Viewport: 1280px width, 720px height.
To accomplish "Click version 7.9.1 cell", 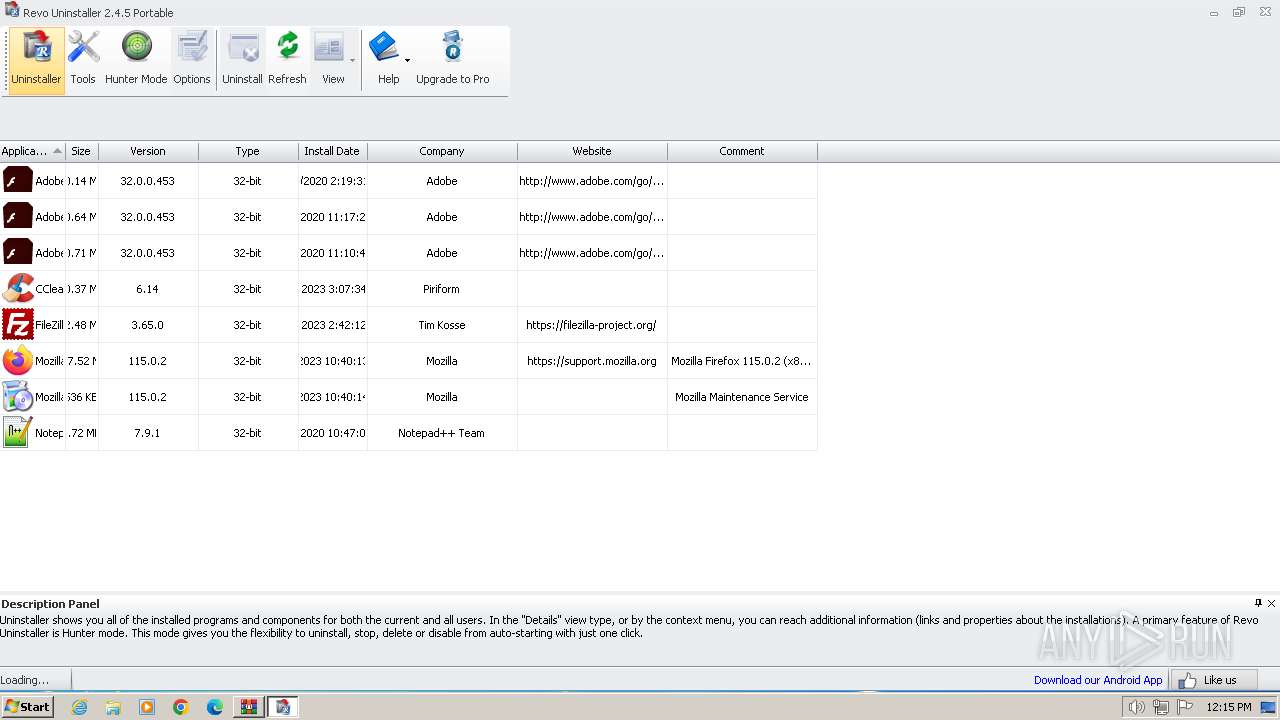I will 148,433.
